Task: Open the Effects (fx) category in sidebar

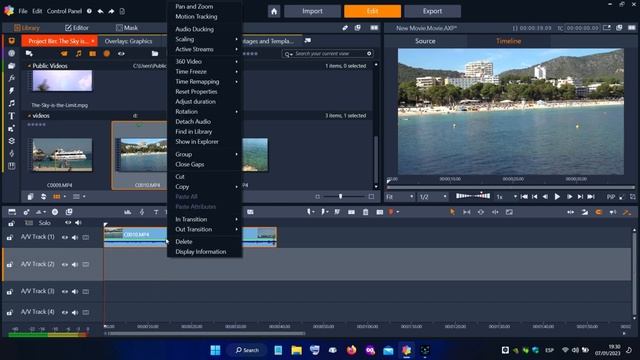Action: pos(11,78)
